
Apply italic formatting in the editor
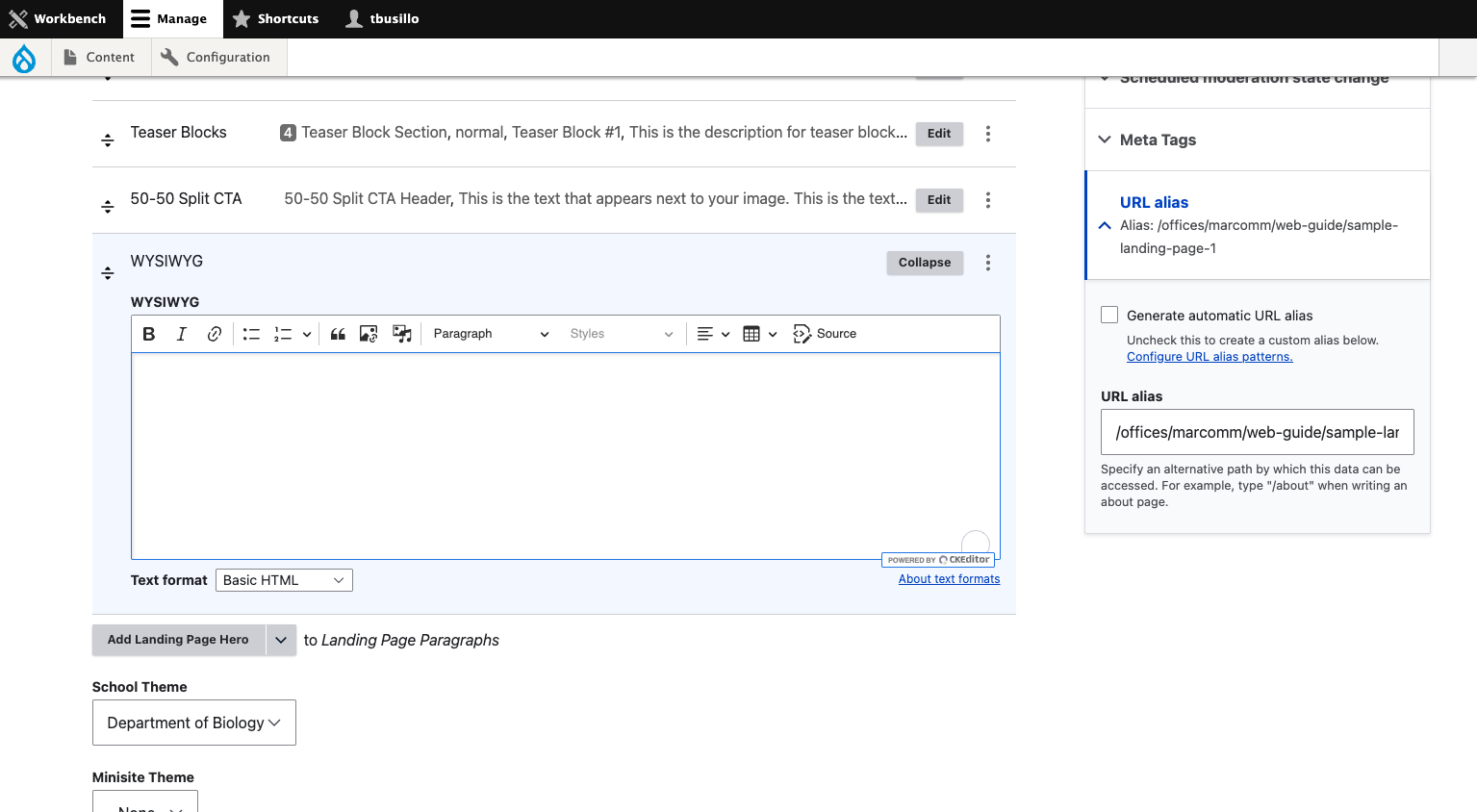coord(181,334)
